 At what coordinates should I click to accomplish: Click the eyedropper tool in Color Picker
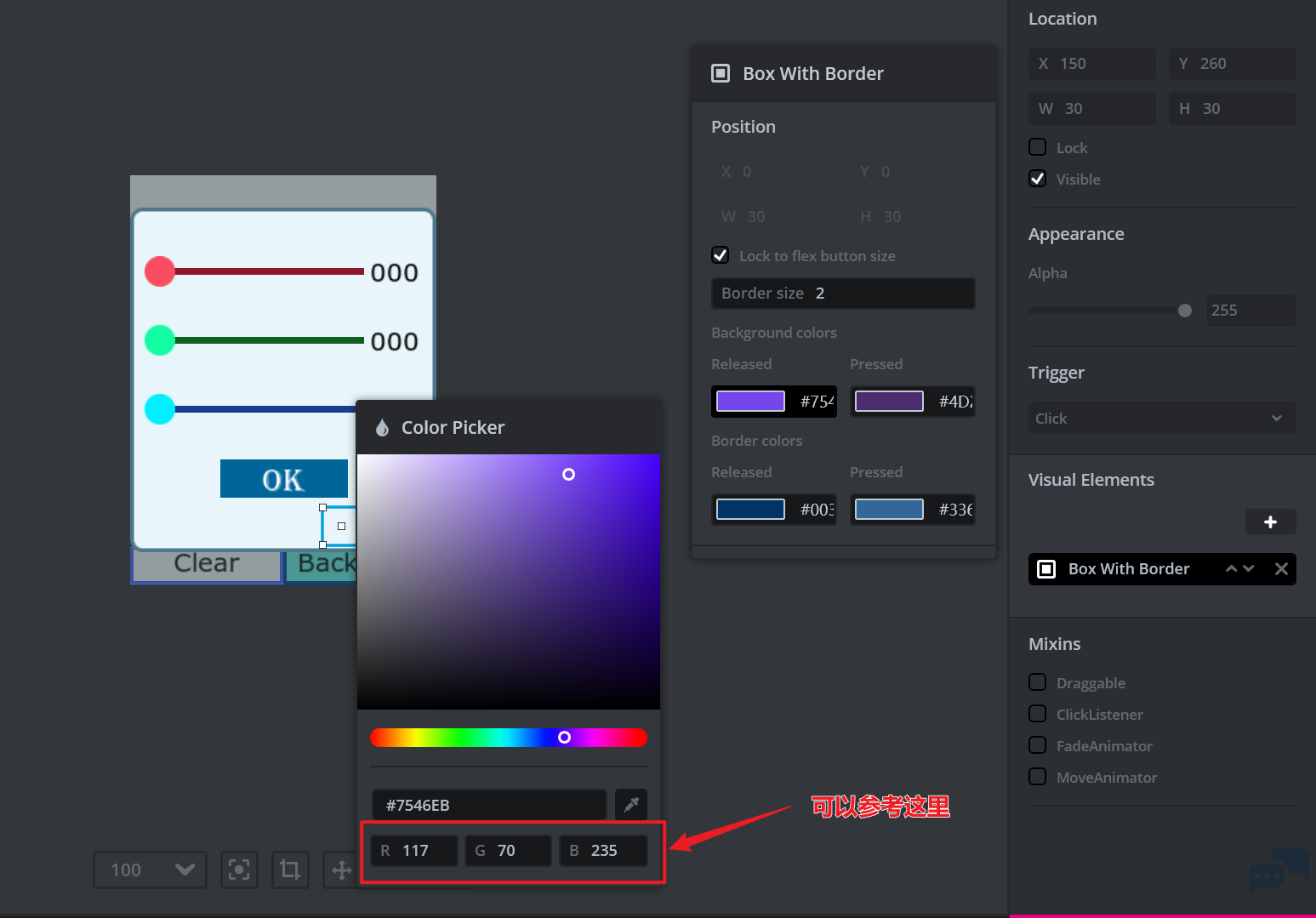tap(631, 805)
